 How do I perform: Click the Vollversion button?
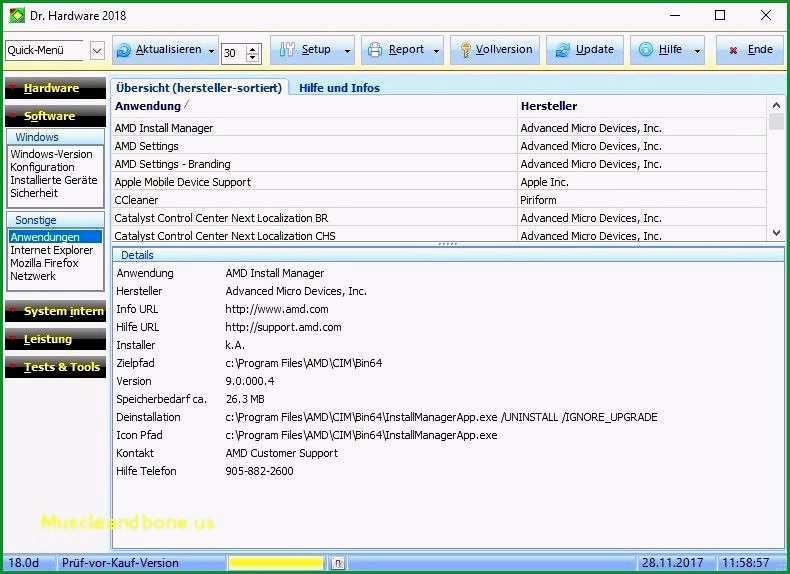pos(495,50)
